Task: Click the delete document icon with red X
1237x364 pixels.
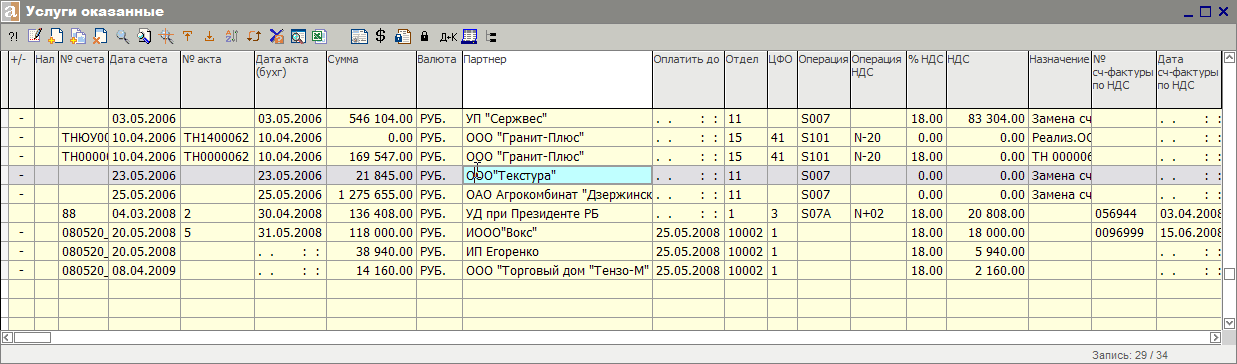Action: 100,36
